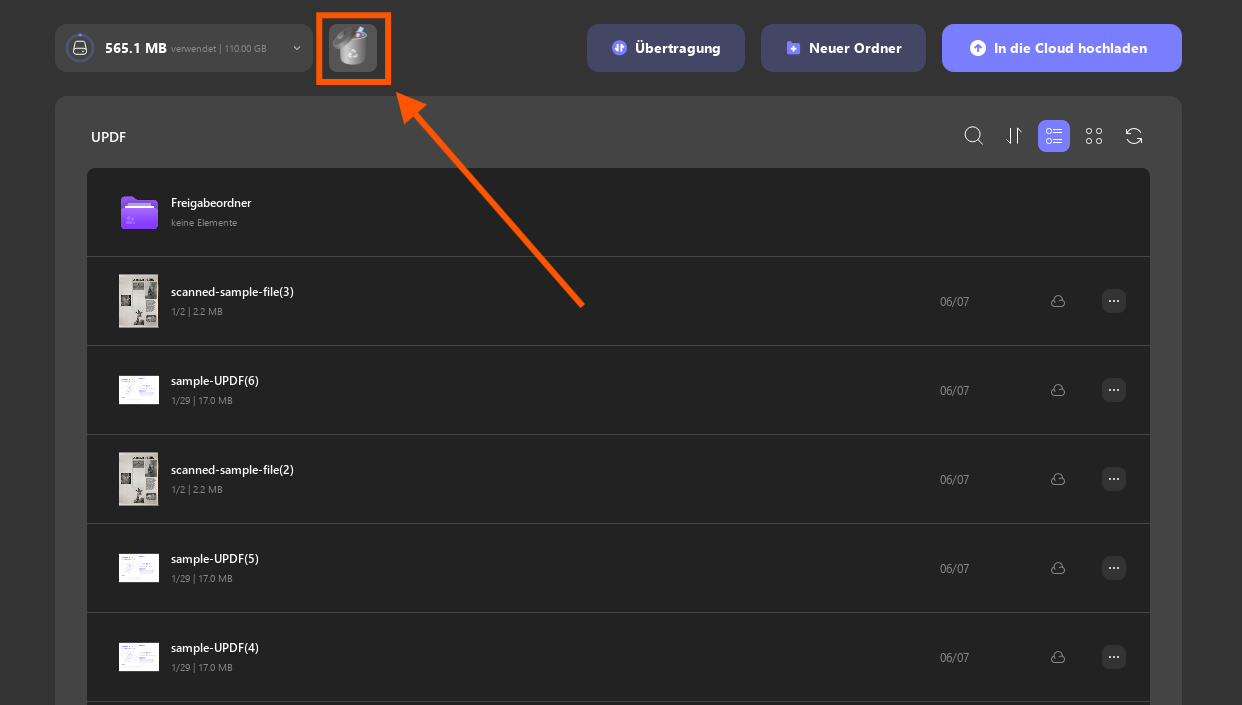The height and width of the screenshot is (705, 1242).
Task: Expand the storage usage dropdown chevron
Action: tap(297, 48)
